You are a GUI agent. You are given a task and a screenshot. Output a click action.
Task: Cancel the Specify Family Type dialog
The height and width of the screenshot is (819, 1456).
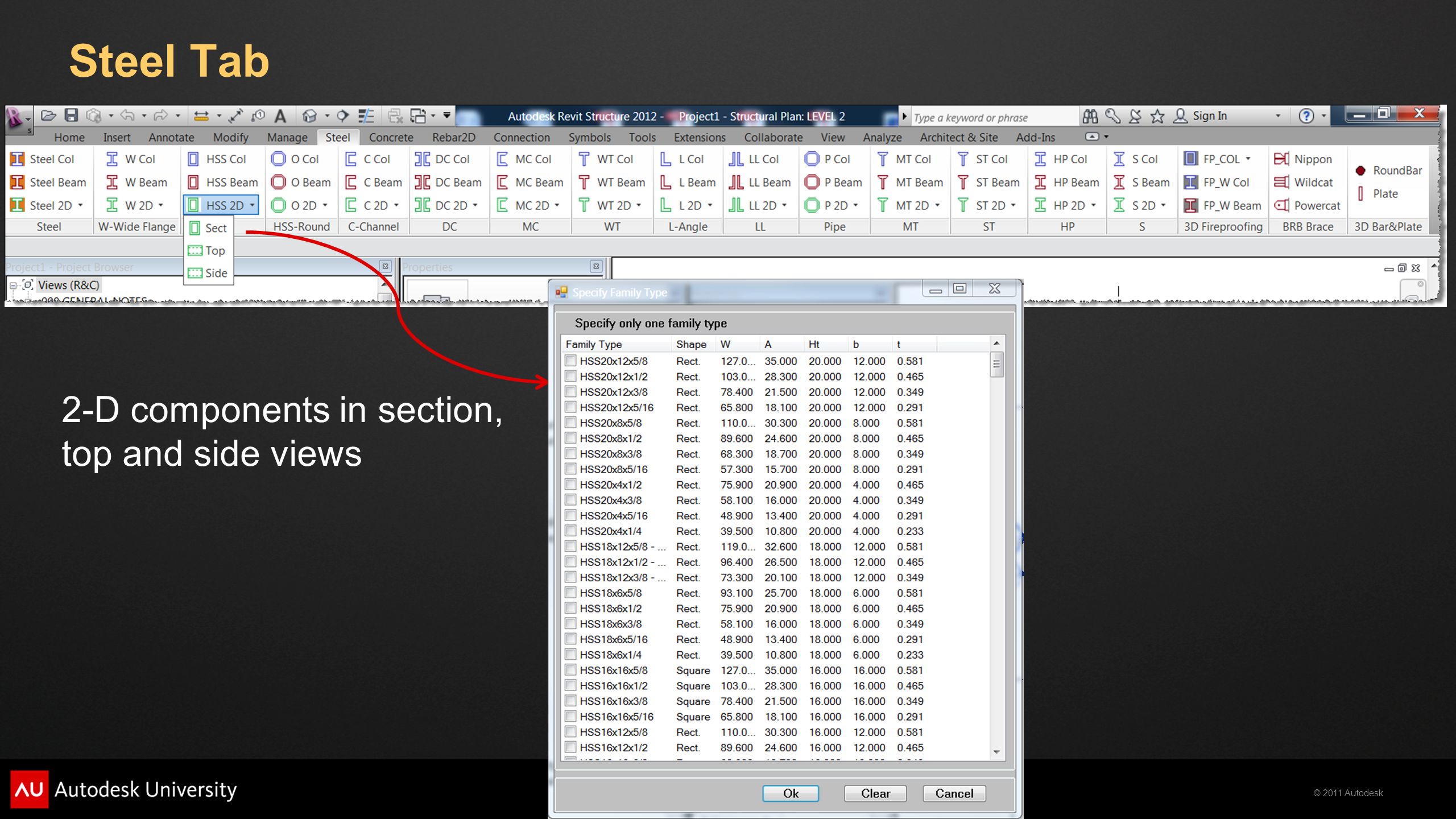954,793
